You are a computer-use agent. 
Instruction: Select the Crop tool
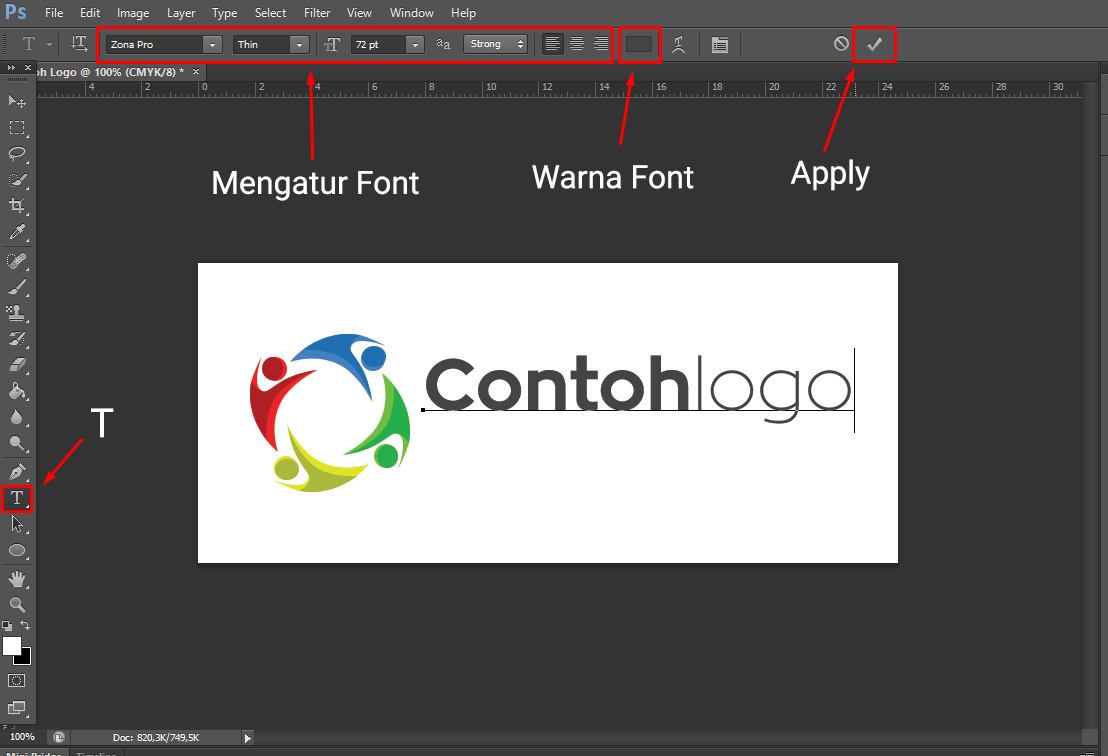click(15, 206)
